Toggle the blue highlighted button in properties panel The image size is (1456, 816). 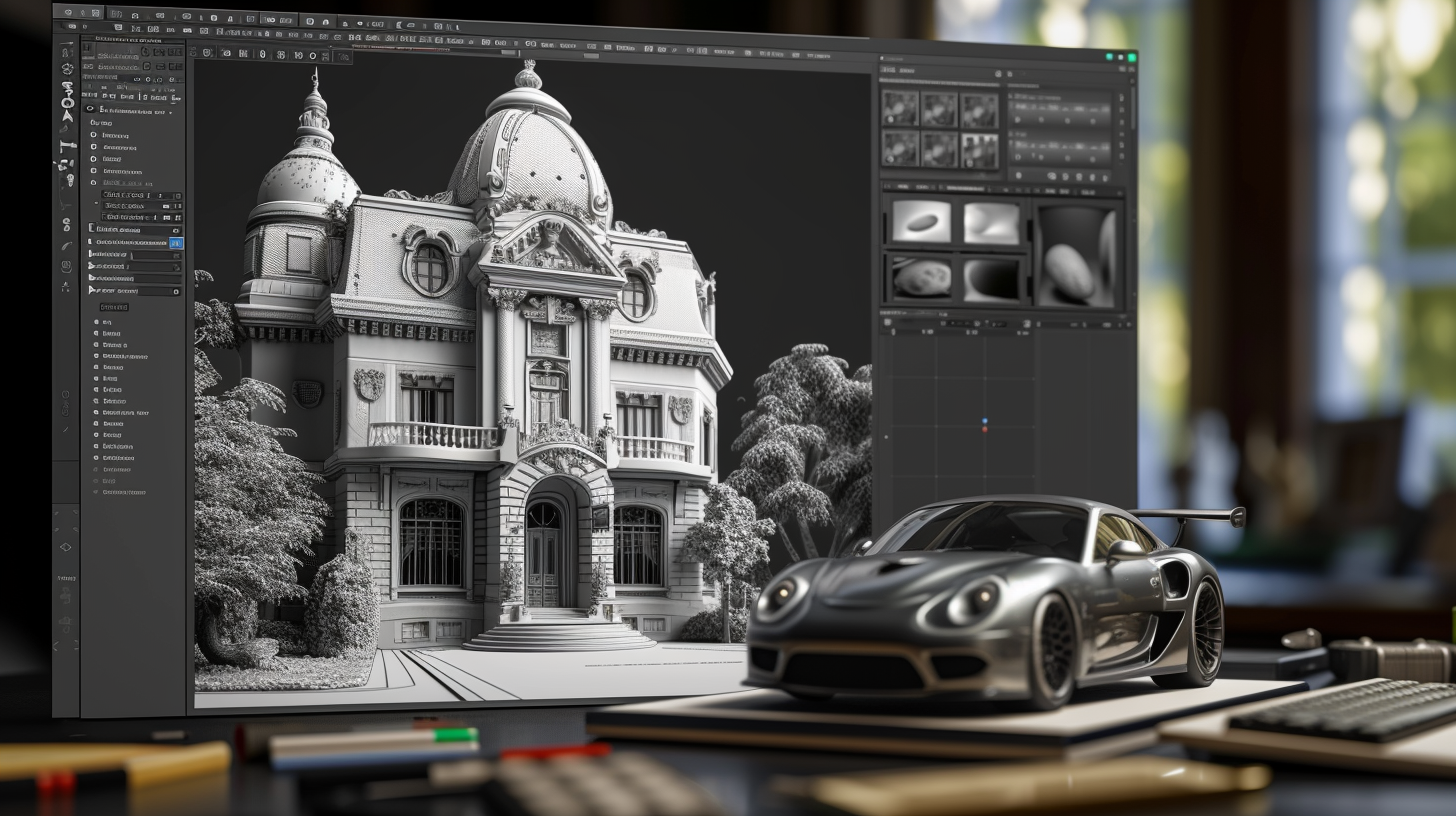[x=175, y=243]
